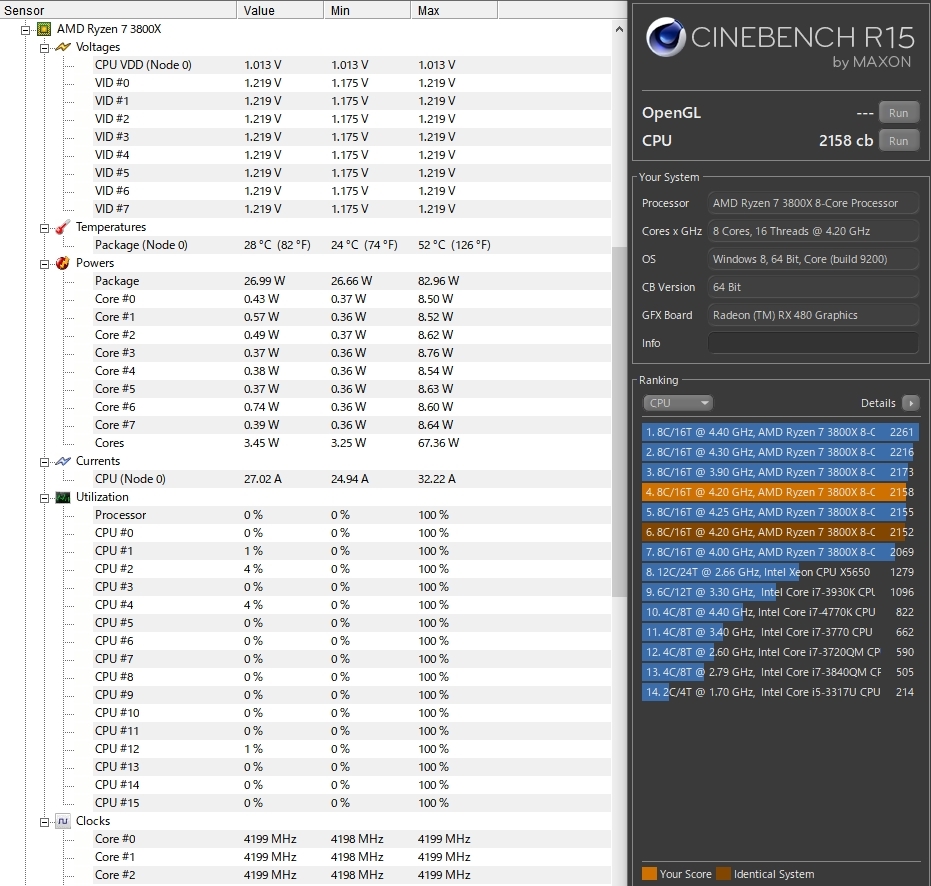This screenshot has width=931, height=886.
Task: Collapse the Temperatures section
Action: click(45, 228)
